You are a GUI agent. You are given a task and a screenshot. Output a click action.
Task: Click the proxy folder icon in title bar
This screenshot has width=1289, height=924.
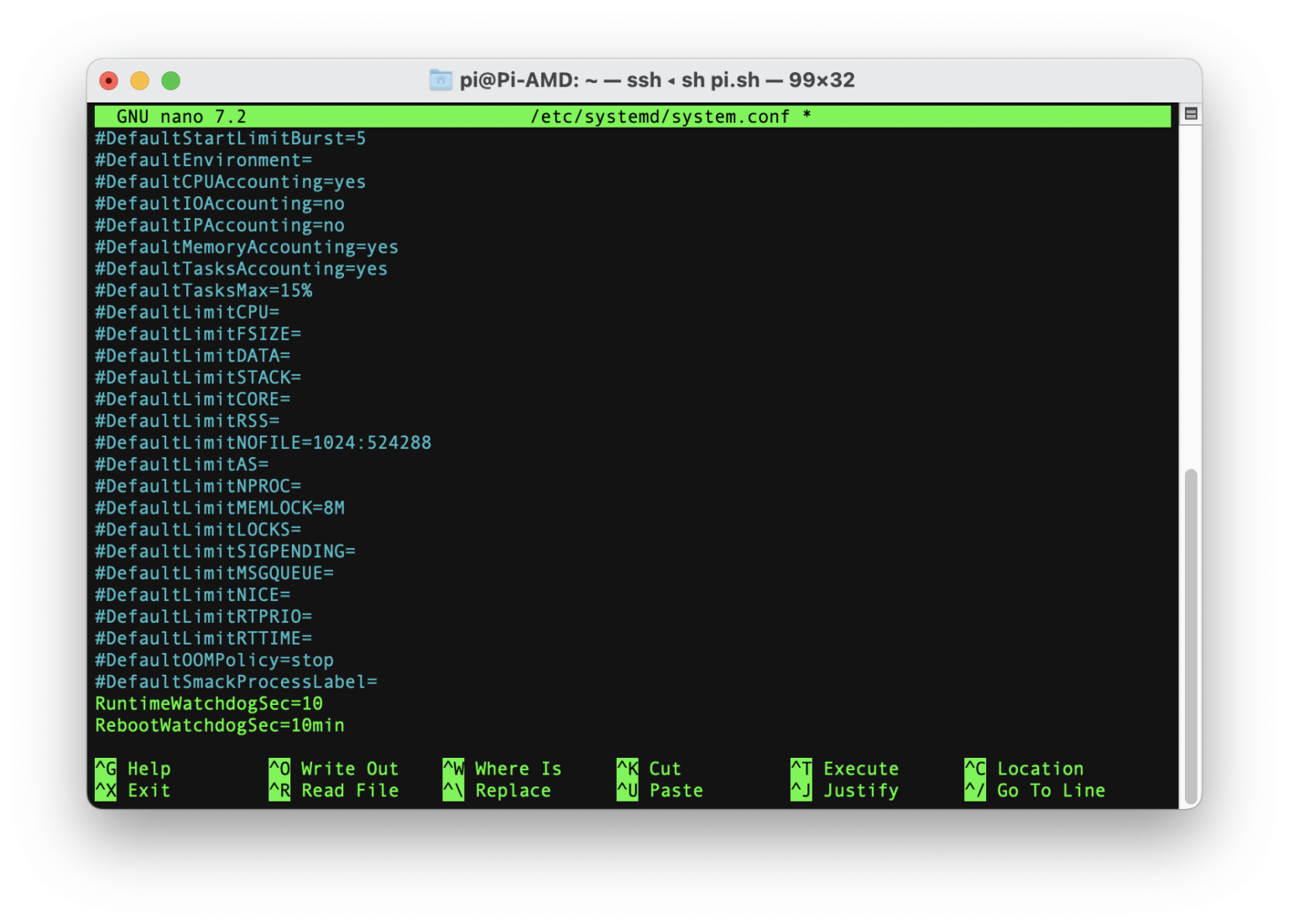click(x=441, y=80)
